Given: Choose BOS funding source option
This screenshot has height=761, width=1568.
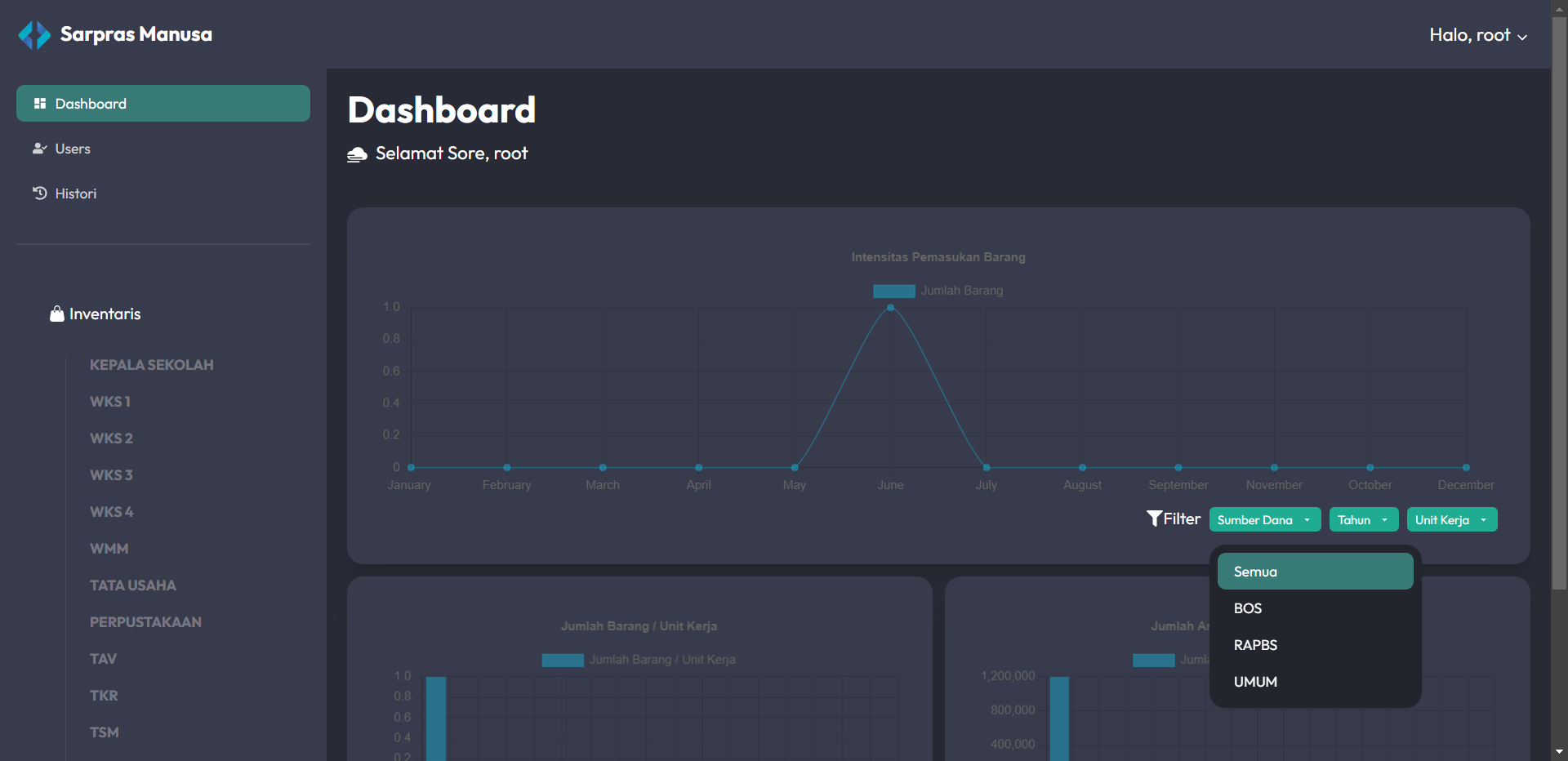Looking at the screenshot, I should pyautogui.click(x=1315, y=608).
